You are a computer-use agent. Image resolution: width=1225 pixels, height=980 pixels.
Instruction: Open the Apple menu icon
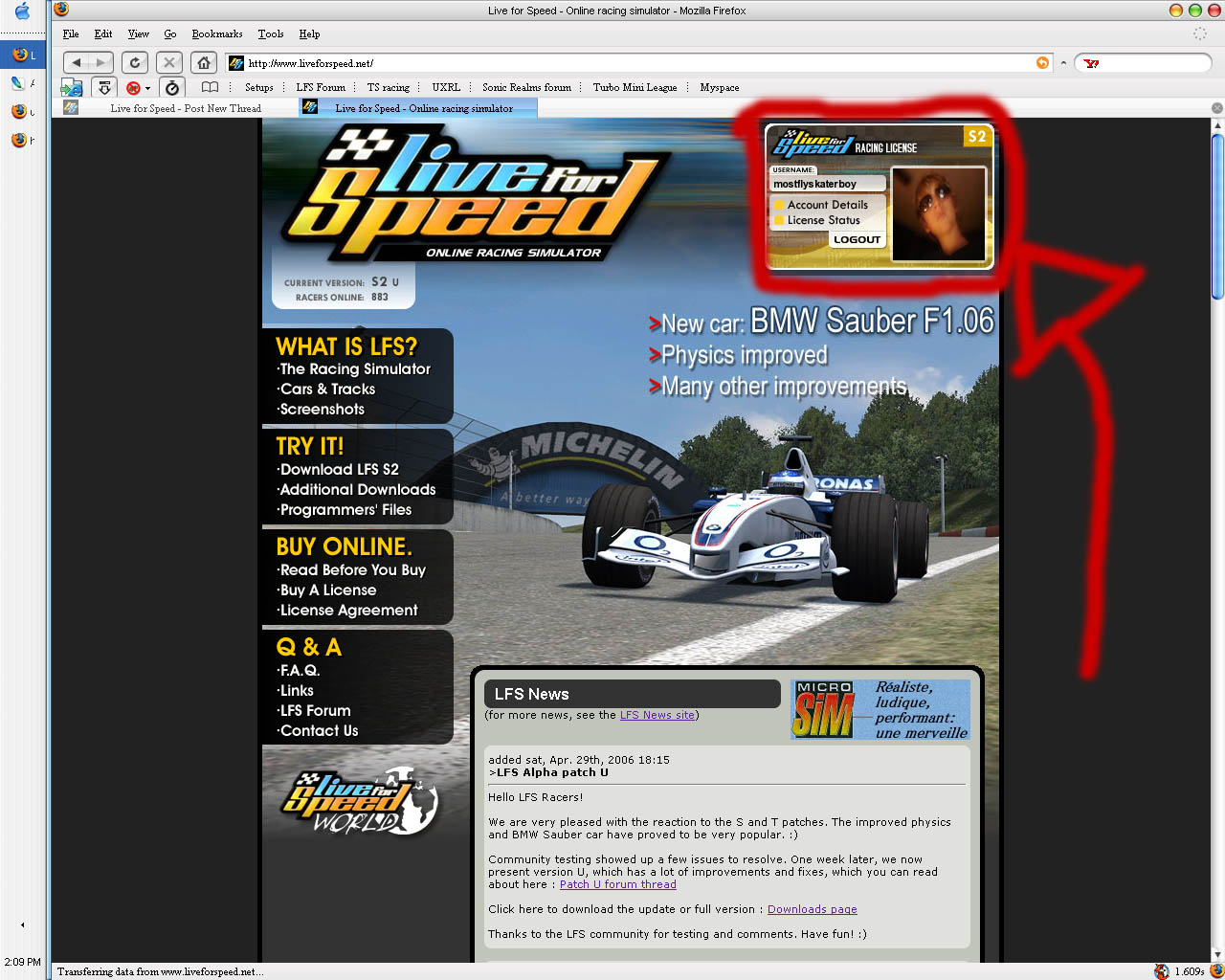[x=22, y=11]
